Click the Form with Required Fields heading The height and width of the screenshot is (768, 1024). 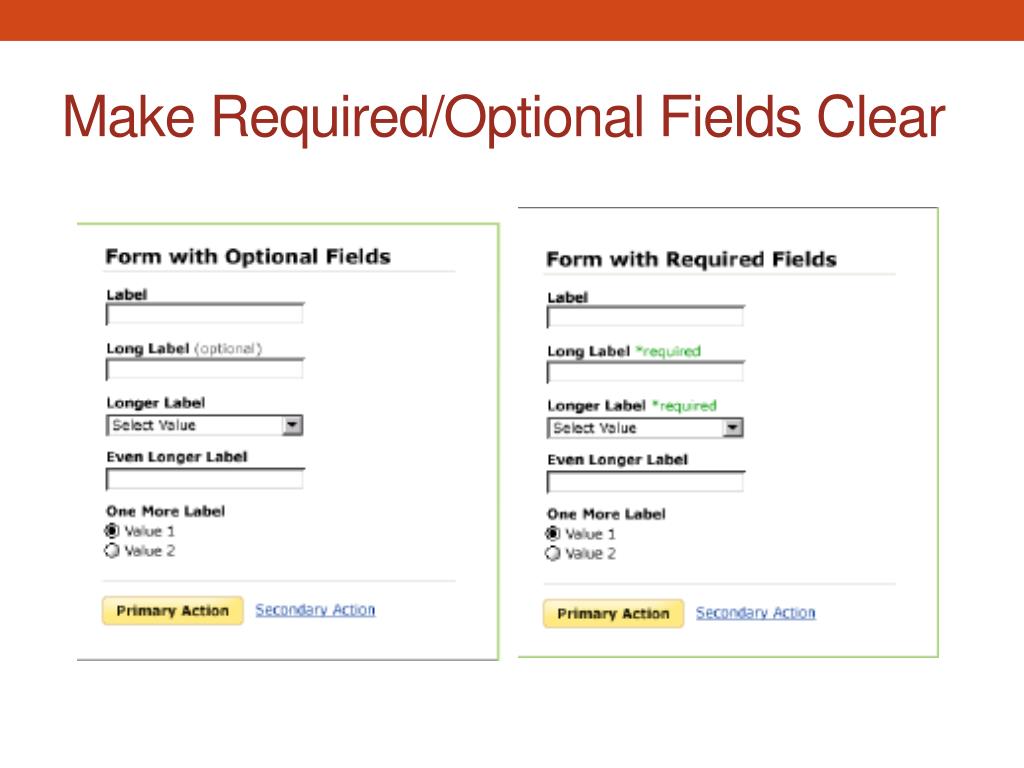(x=692, y=259)
